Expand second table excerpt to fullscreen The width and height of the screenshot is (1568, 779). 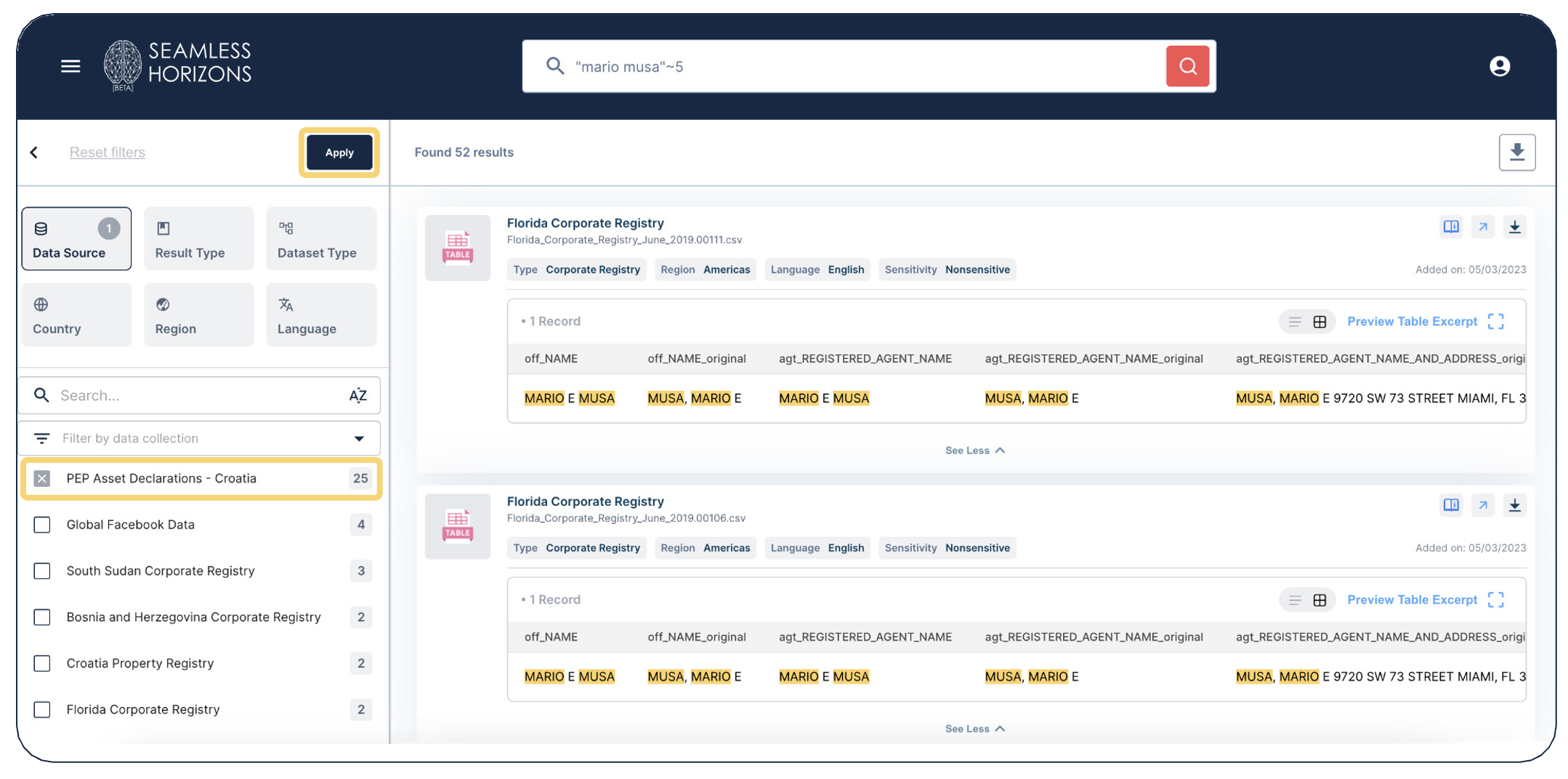(1495, 600)
